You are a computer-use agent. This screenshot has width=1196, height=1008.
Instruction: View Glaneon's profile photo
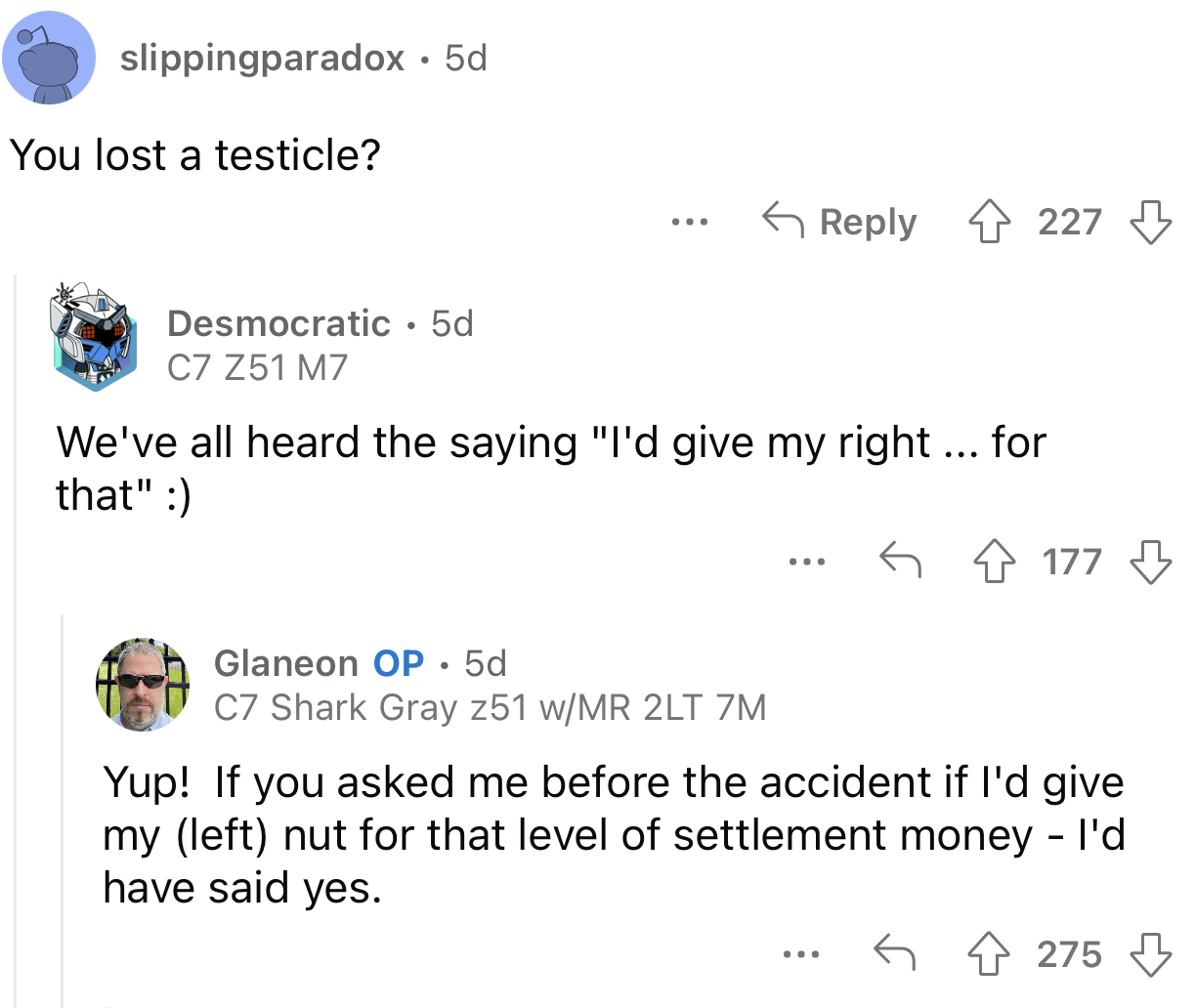tap(143, 685)
